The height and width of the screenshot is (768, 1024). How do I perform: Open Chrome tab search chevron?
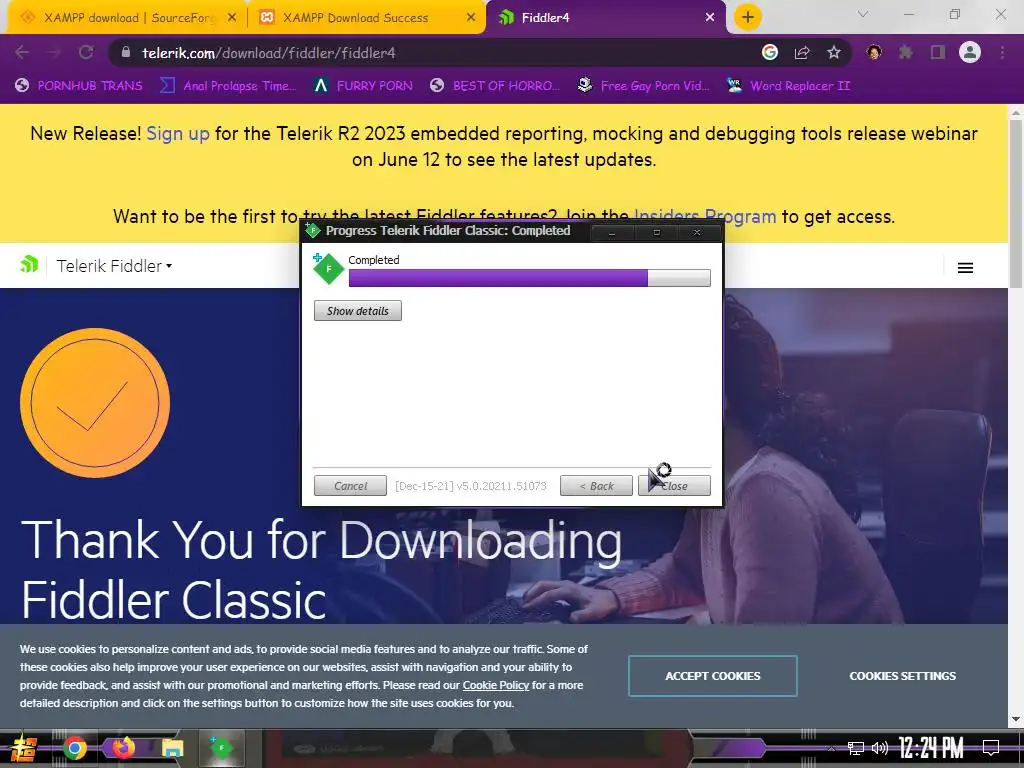click(863, 14)
